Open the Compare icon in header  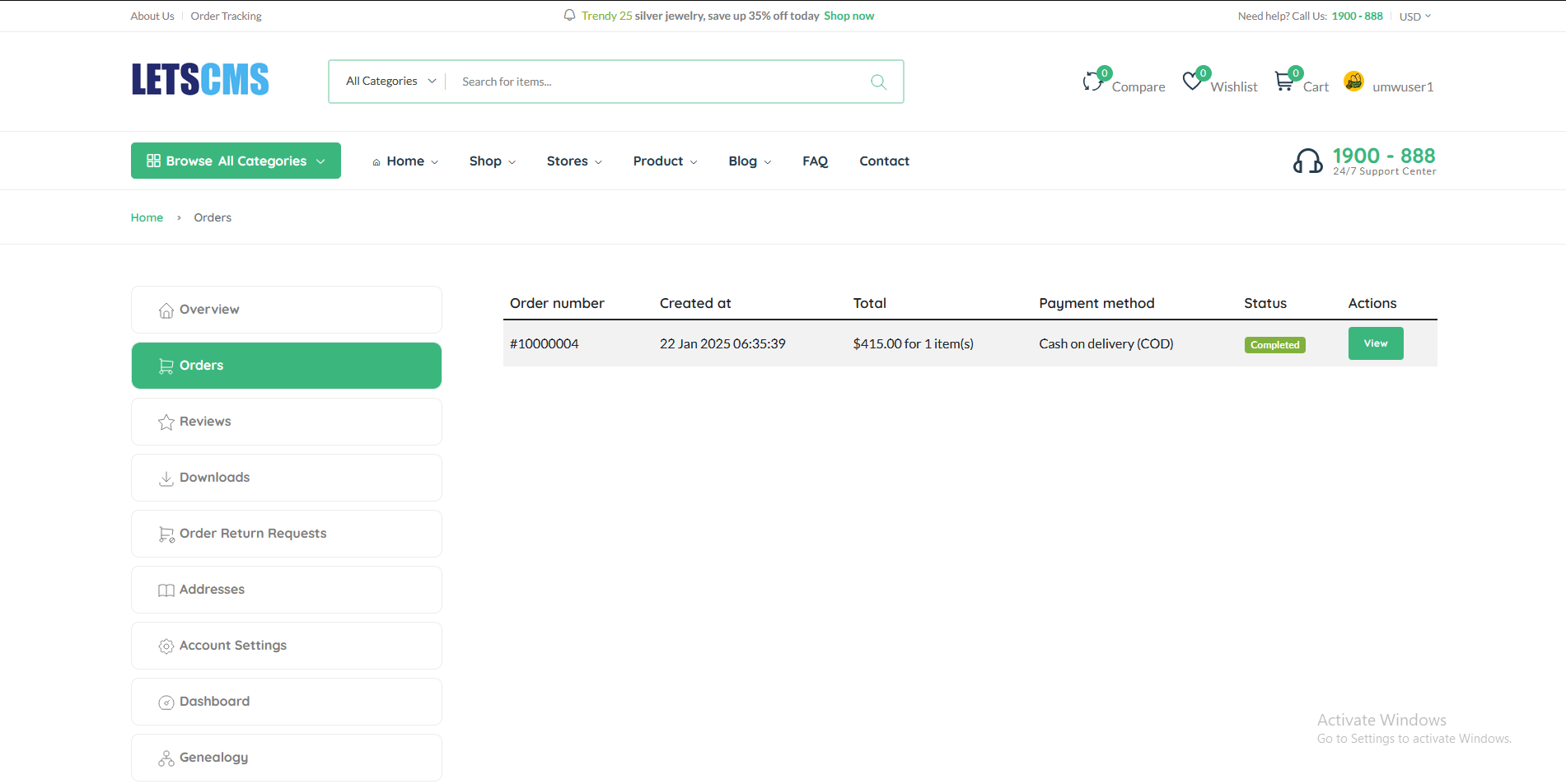pyautogui.click(x=1093, y=81)
